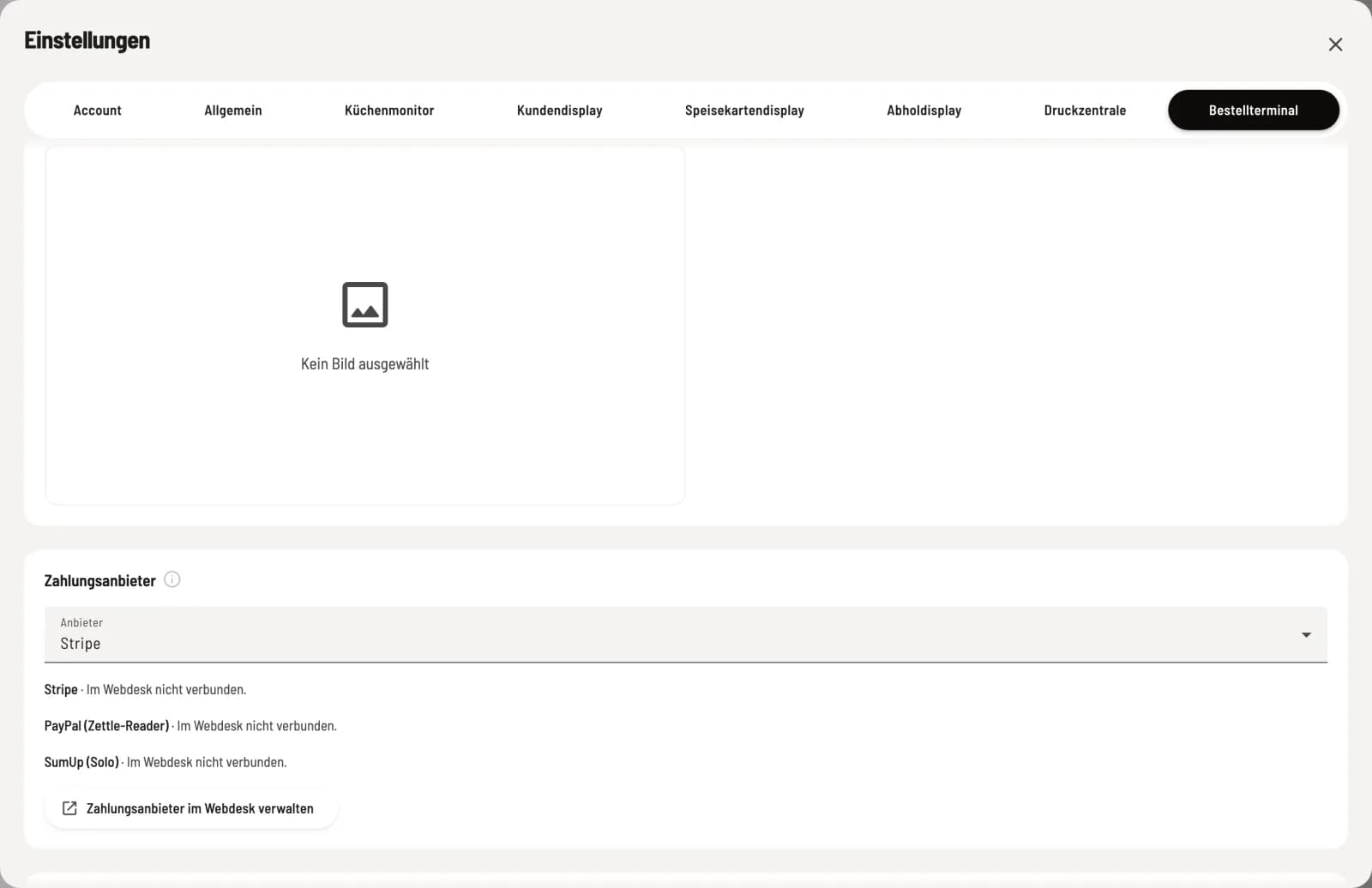Viewport: 1372px width, 888px height.
Task: Click the image placeholder icon
Action: pyautogui.click(x=365, y=304)
